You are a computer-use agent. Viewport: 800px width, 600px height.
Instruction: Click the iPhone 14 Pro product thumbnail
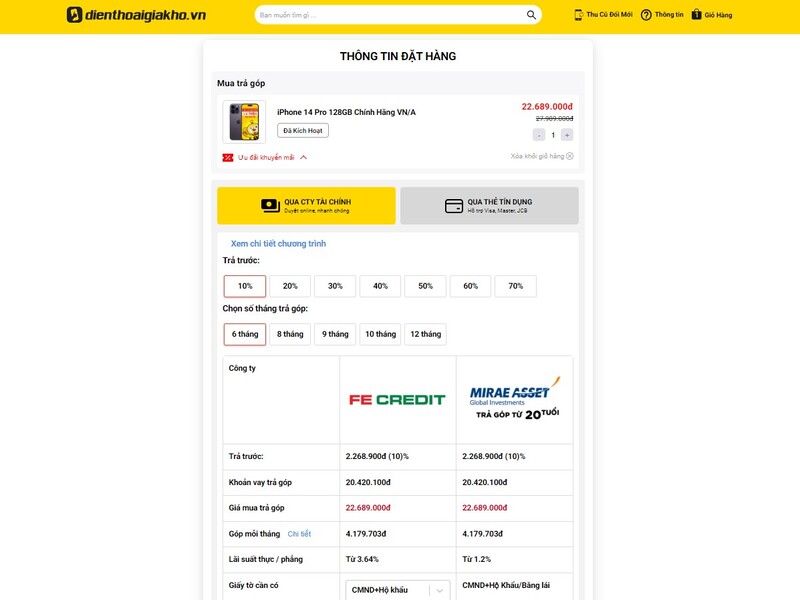click(244, 122)
